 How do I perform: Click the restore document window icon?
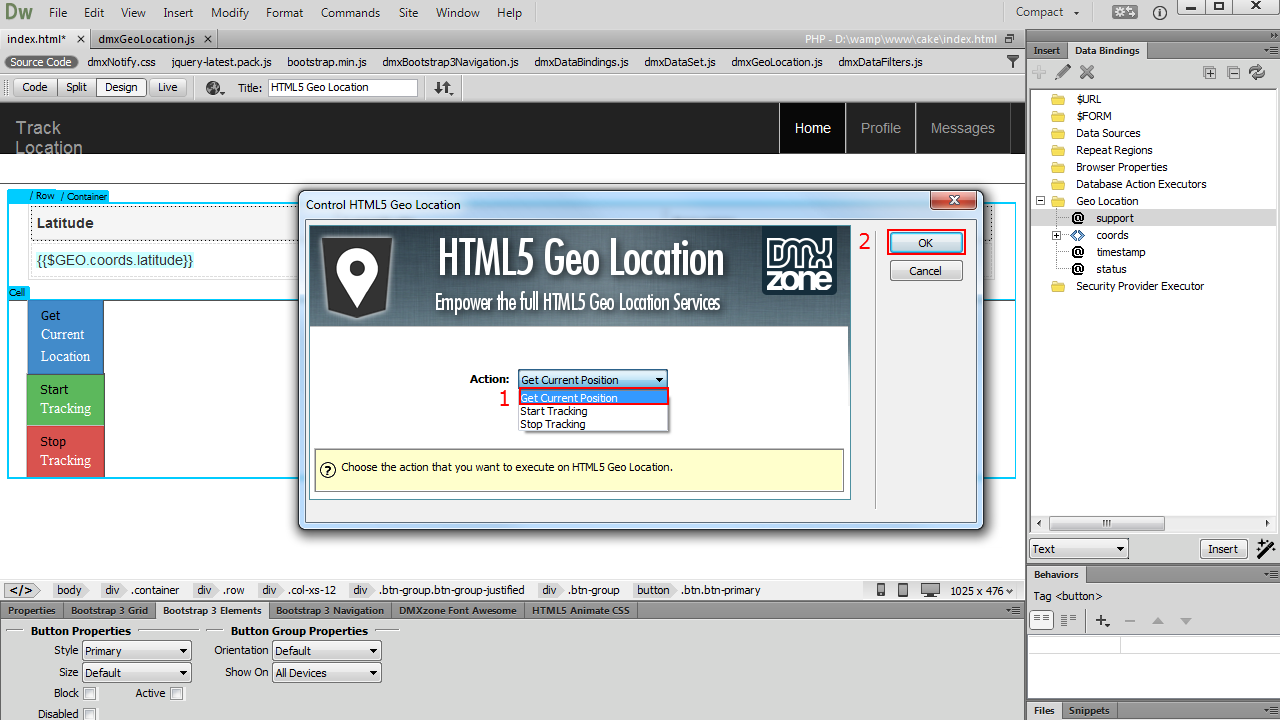pos(1009,39)
